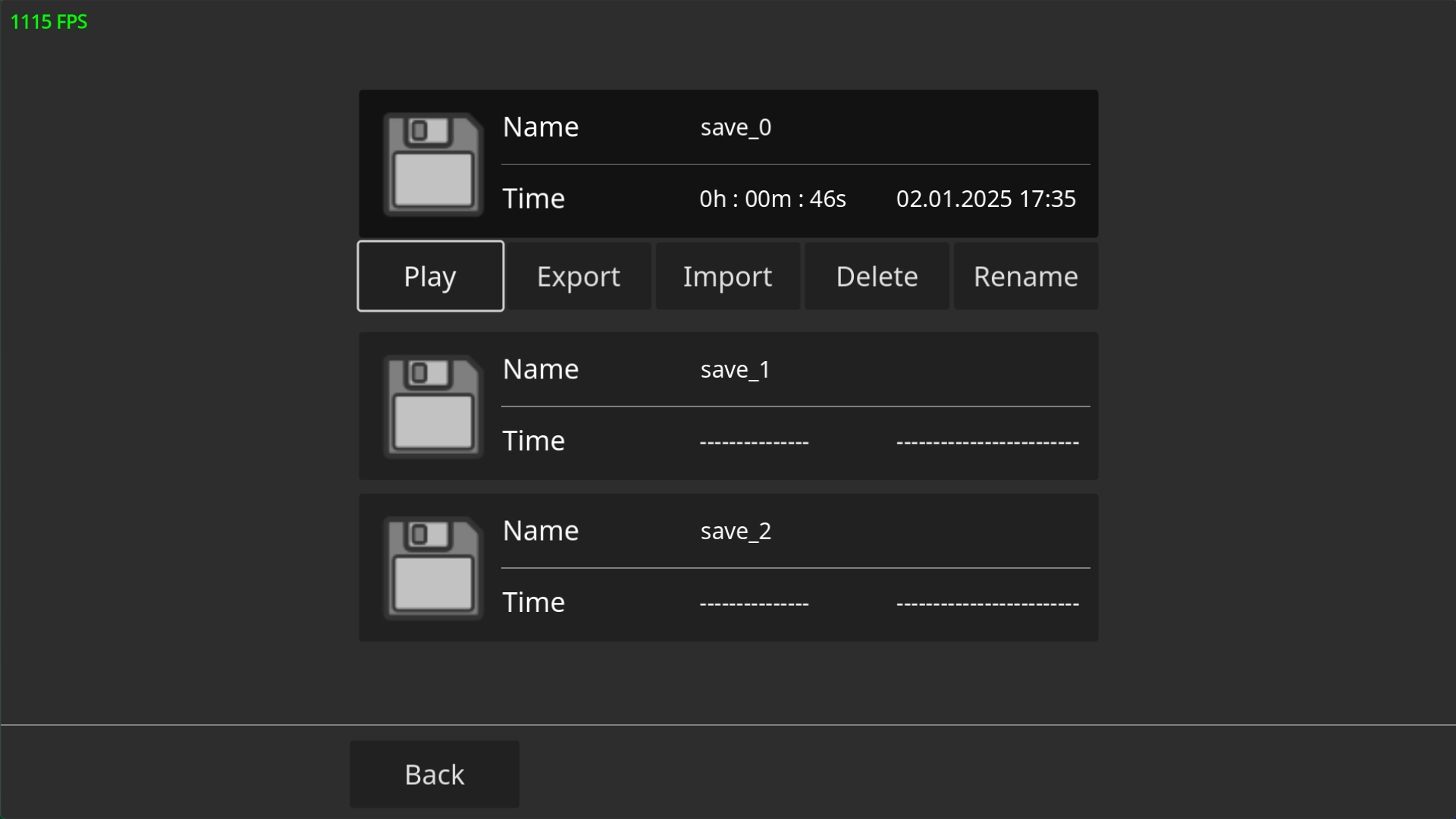Click the save_2 floppy disk icon
Image resolution: width=1456 pixels, height=819 pixels.
[x=433, y=568]
